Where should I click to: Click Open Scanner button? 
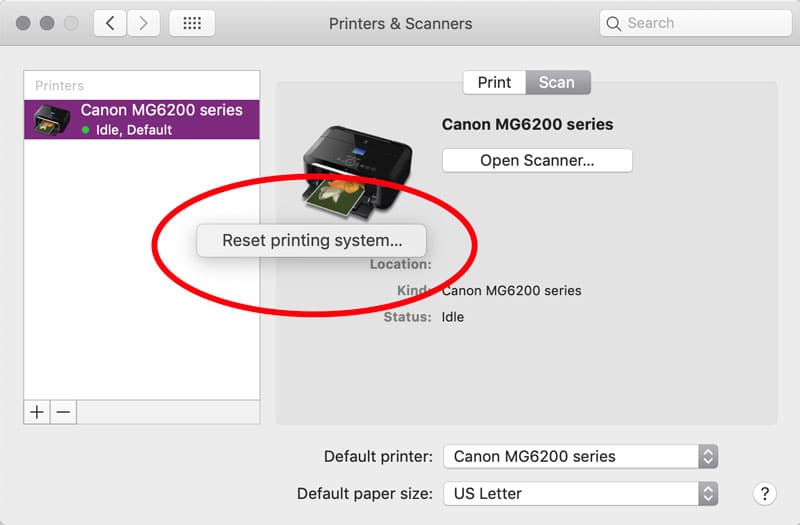coord(537,160)
